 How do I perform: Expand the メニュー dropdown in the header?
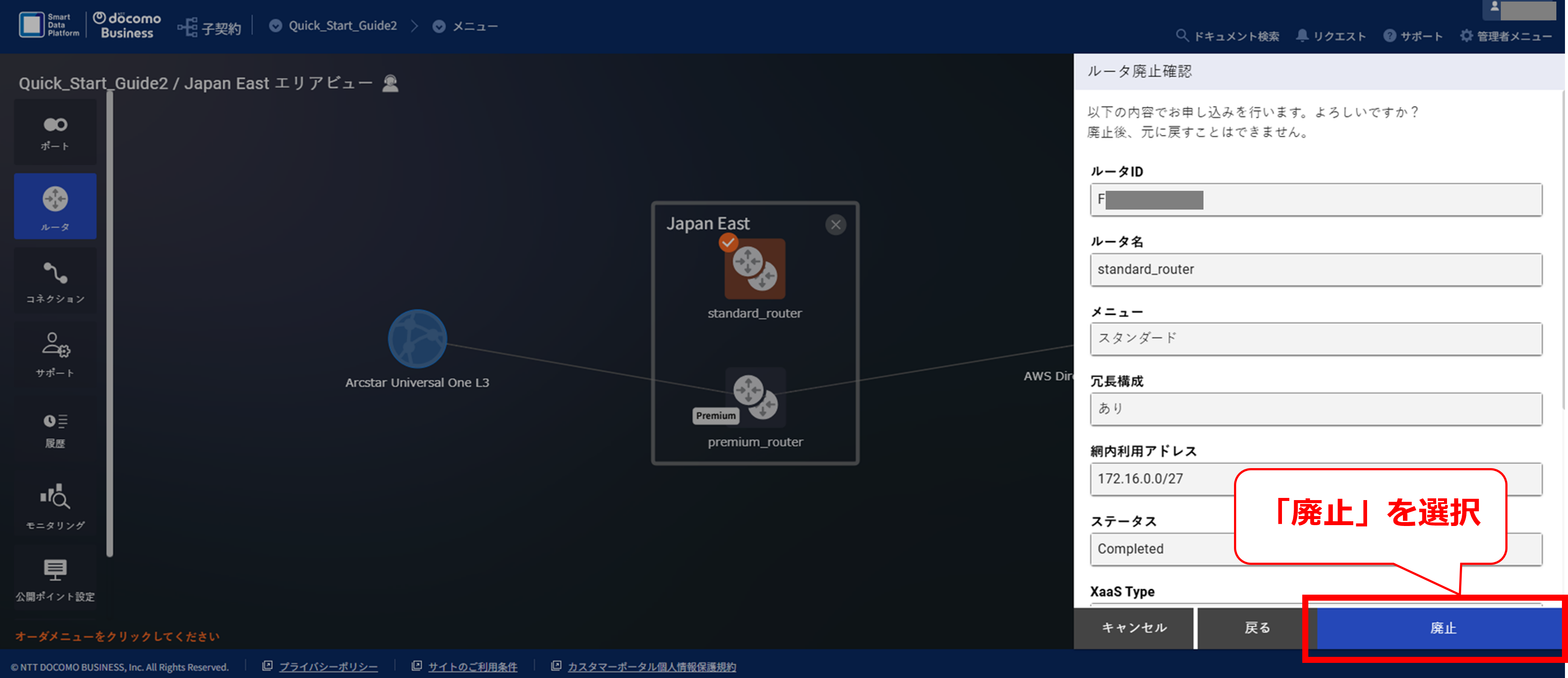[439, 26]
